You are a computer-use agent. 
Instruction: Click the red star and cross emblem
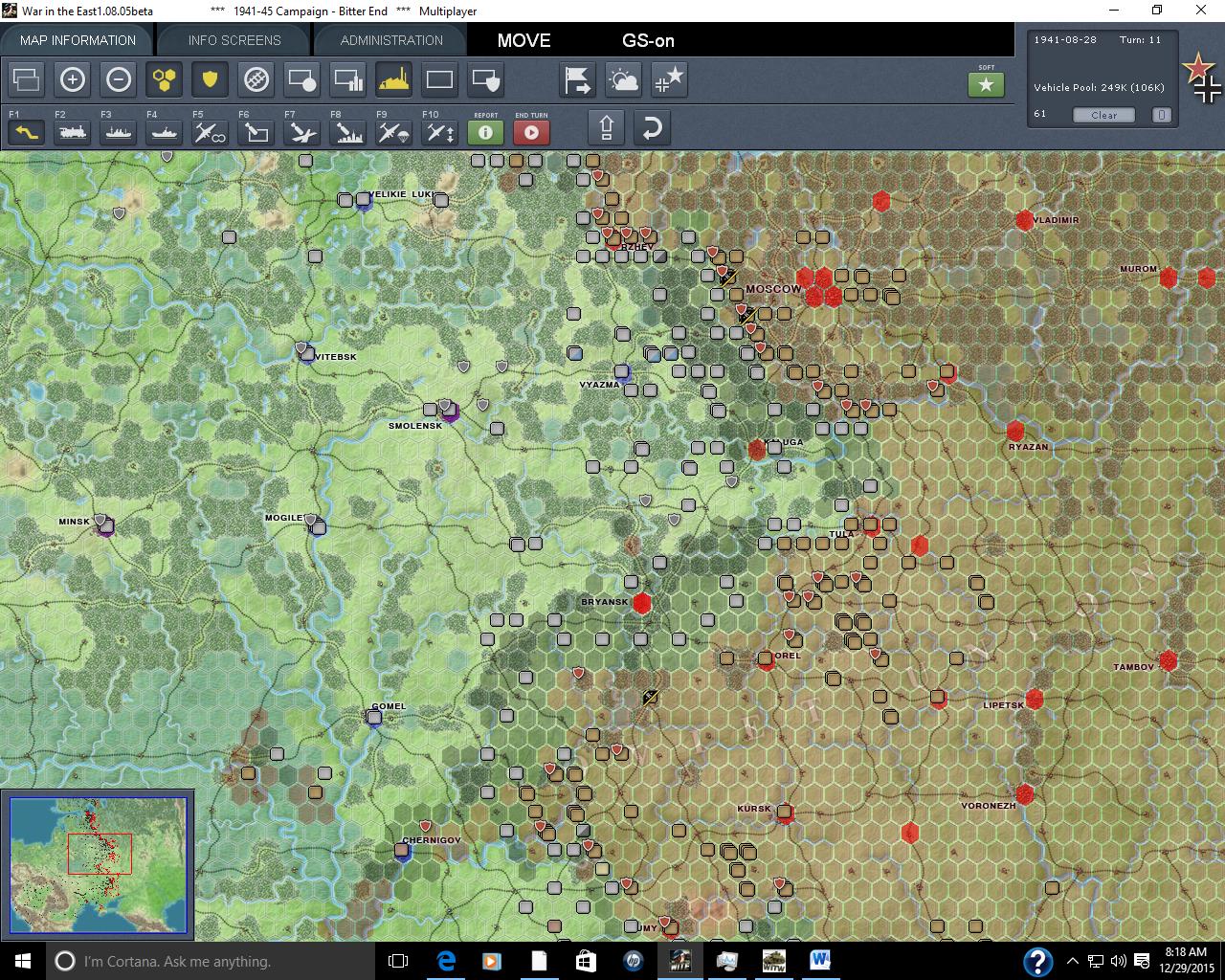pyautogui.click(x=1202, y=78)
